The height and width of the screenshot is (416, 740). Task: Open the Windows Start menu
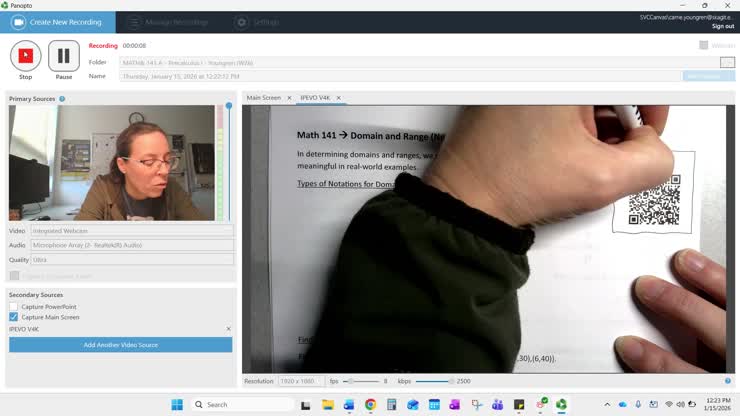177,405
